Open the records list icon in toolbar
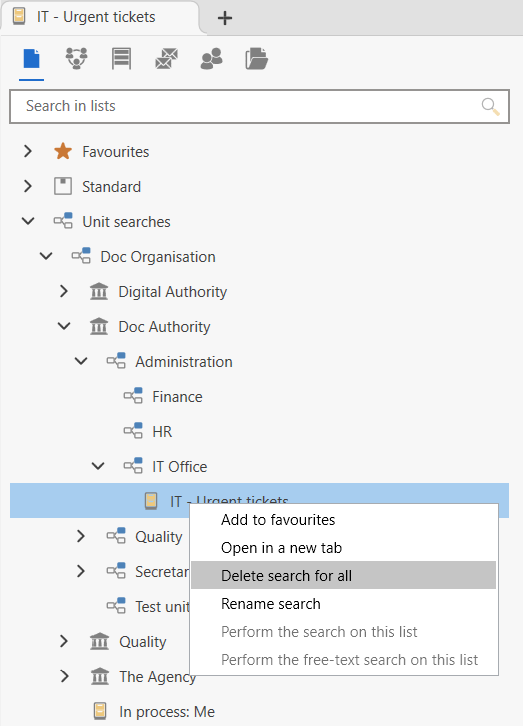The width and height of the screenshot is (523, 726). coord(121,59)
